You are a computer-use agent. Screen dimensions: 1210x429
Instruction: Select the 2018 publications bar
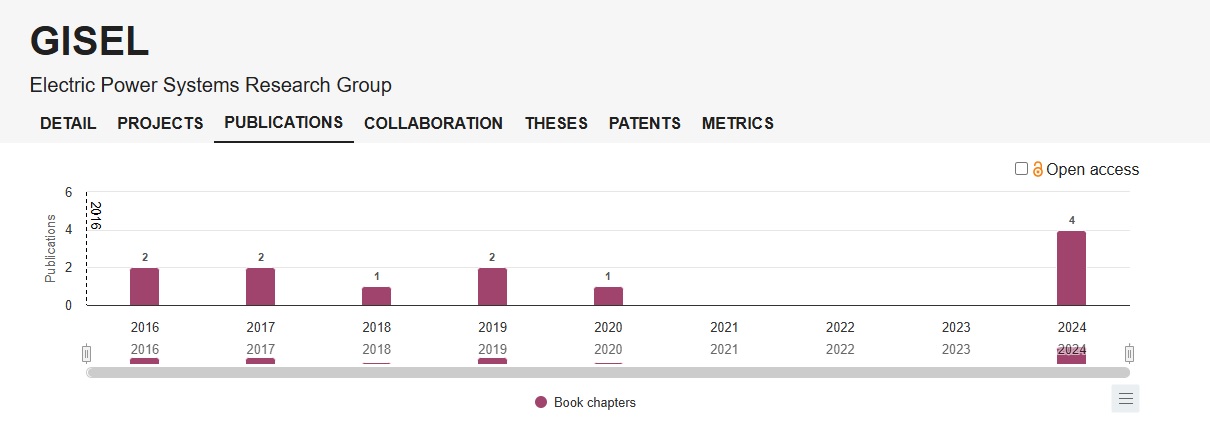pyautogui.click(x=376, y=296)
